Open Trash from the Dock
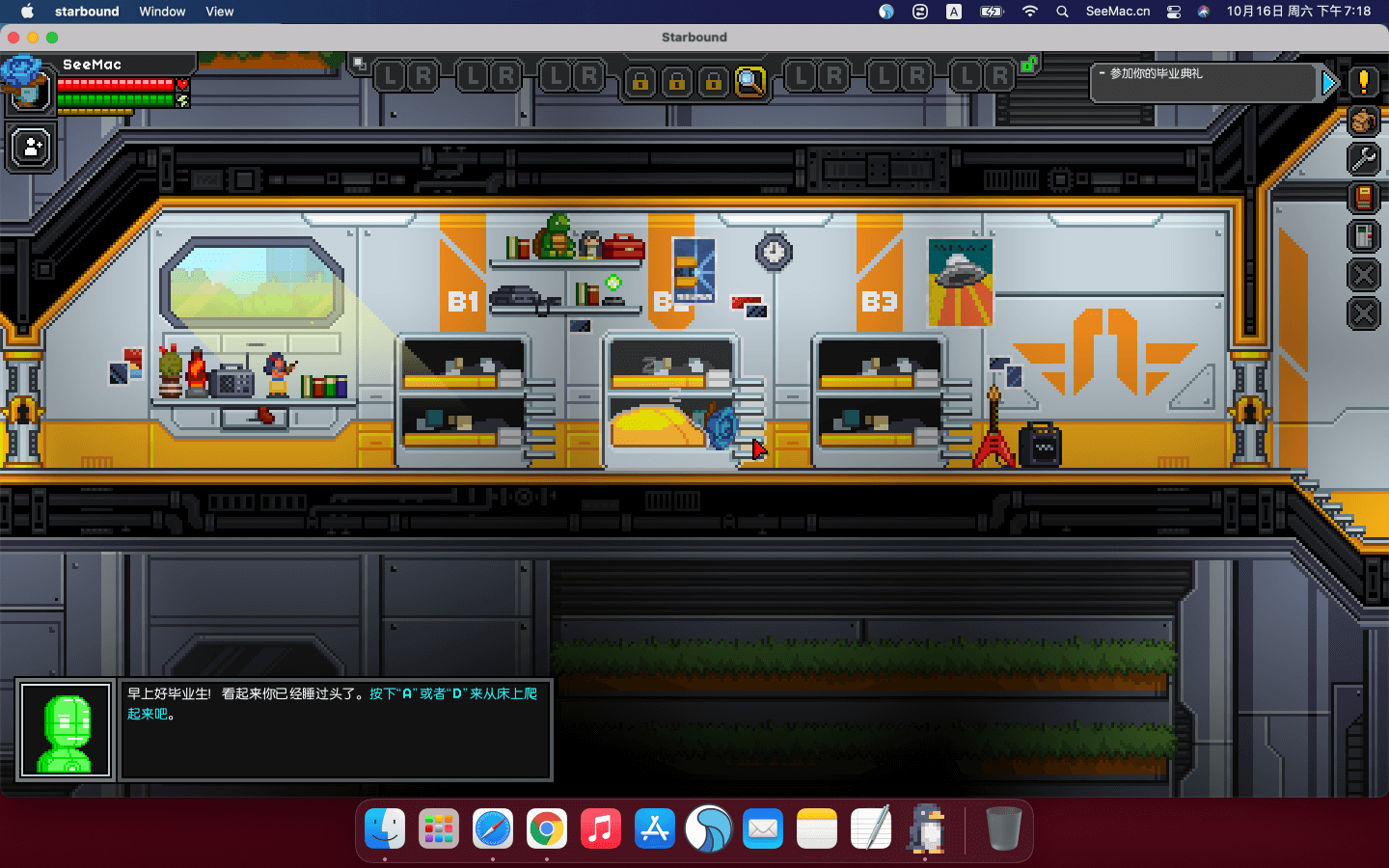Screen dimensions: 1389x868 [x=1003, y=828]
